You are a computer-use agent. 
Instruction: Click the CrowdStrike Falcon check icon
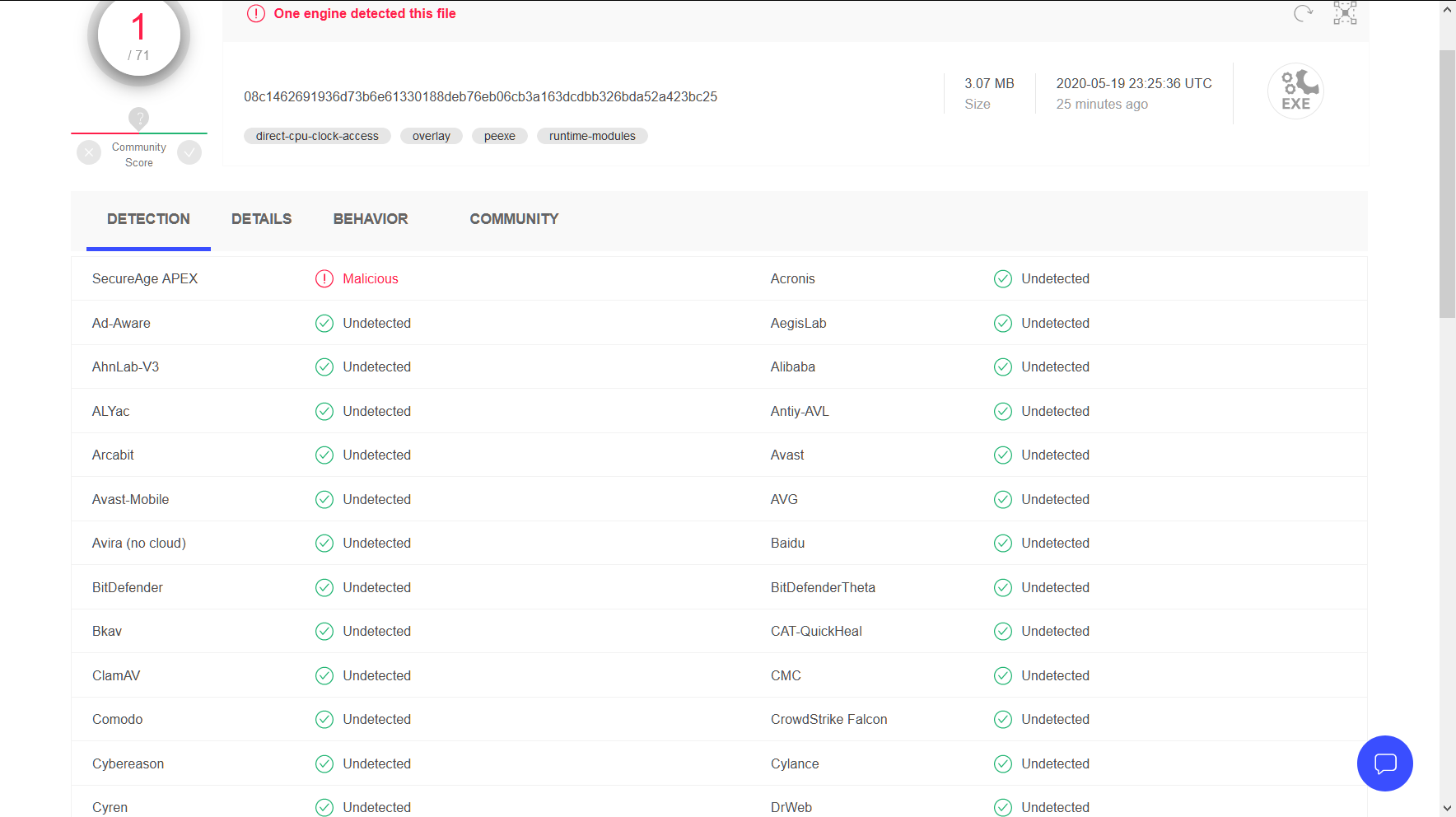pyautogui.click(x=1003, y=720)
